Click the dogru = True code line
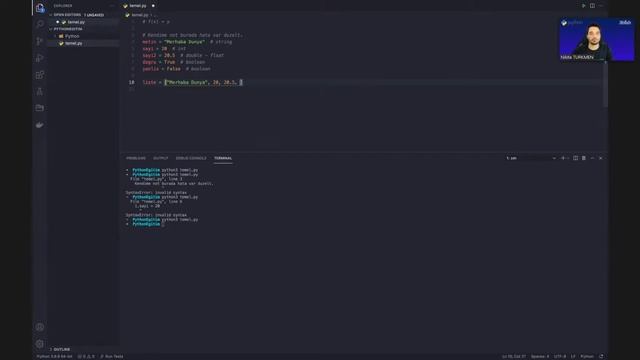The height and width of the screenshot is (360, 640). (x=173, y=62)
